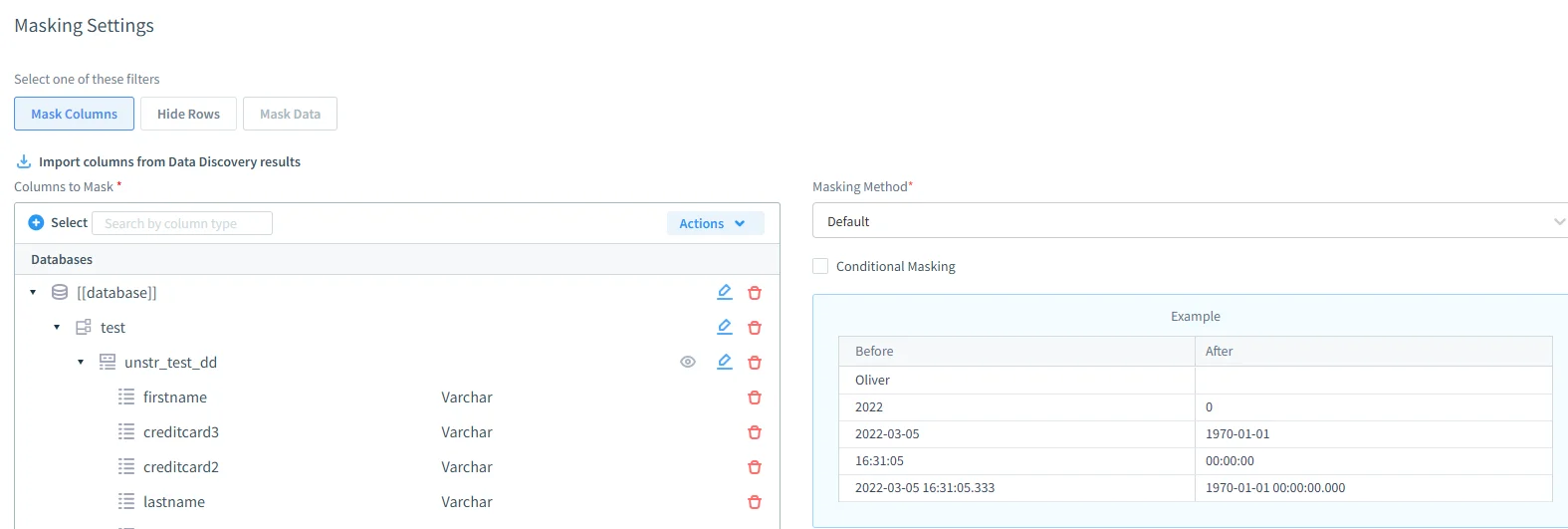Open the Masking Method dropdown
This screenshot has width=1568, height=529.
pyautogui.click(x=1190, y=221)
